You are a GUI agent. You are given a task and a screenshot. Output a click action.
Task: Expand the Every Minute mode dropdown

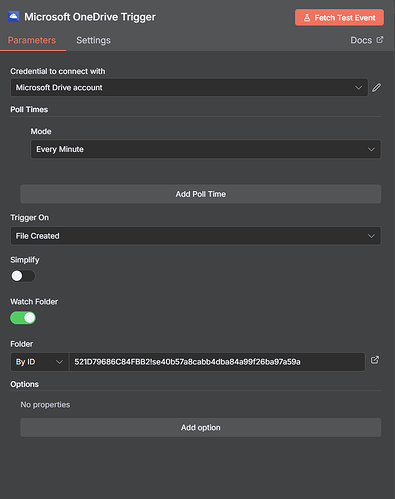coord(206,149)
